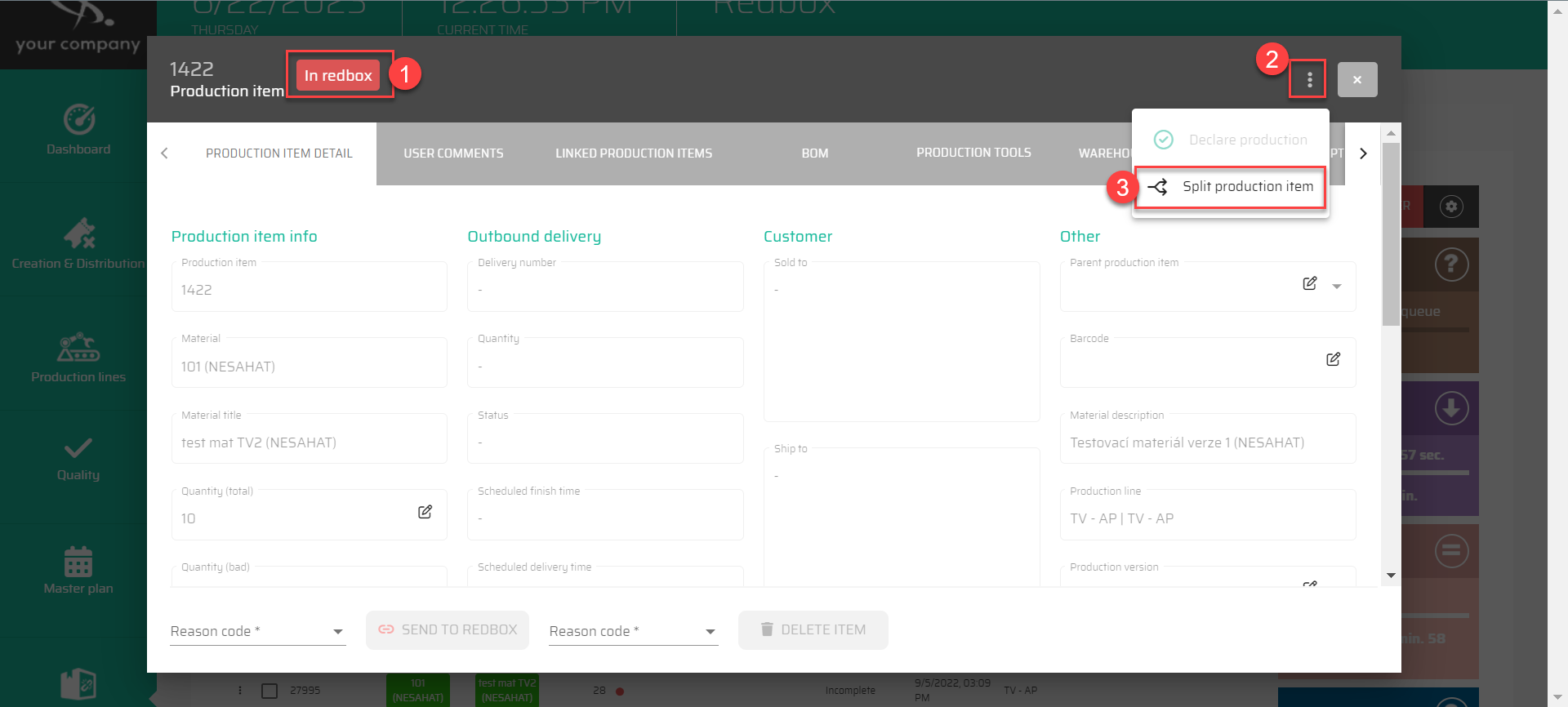Open the BOM tab
This screenshot has height=707, width=1568.
tap(814, 153)
